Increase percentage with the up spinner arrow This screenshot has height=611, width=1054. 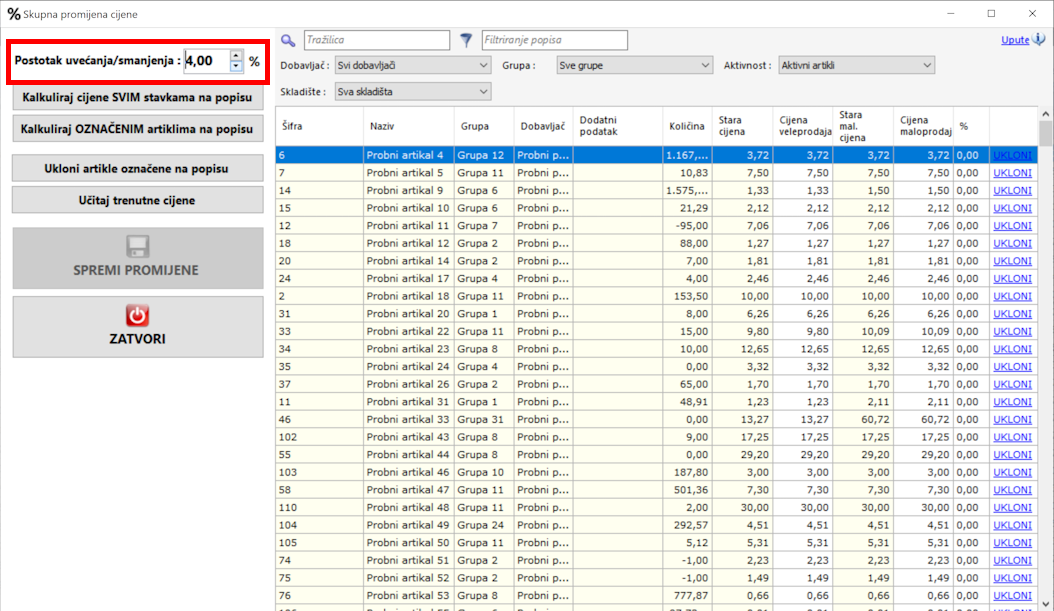pyautogui.click(x=236, y=55)
